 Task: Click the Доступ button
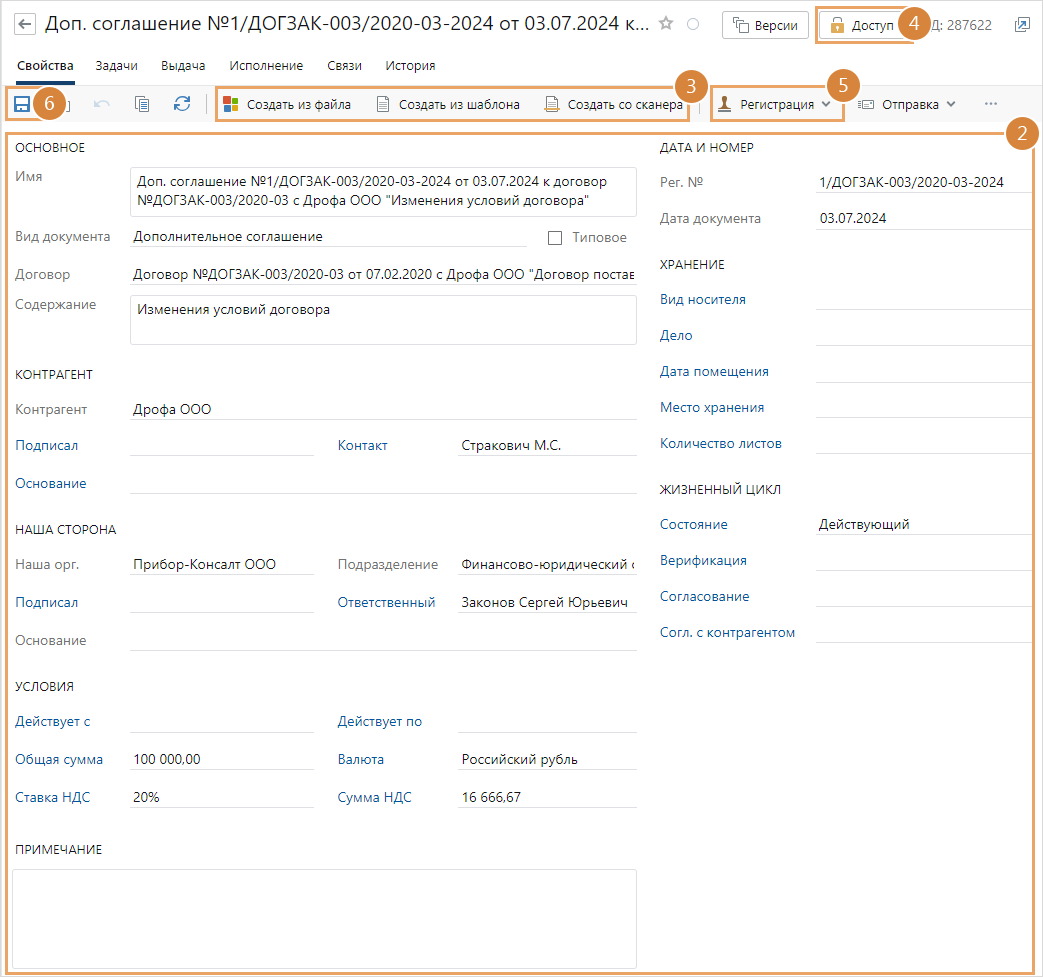(862, 26)
